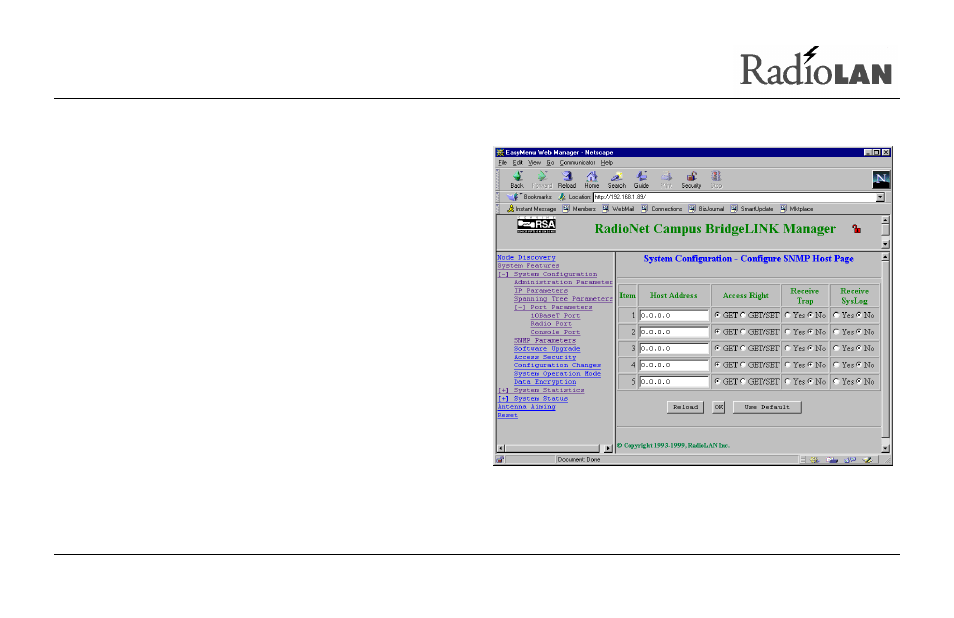954x618 pixels.
Task: Select GET/SET access right for item 5
Action: coord(743,381)
